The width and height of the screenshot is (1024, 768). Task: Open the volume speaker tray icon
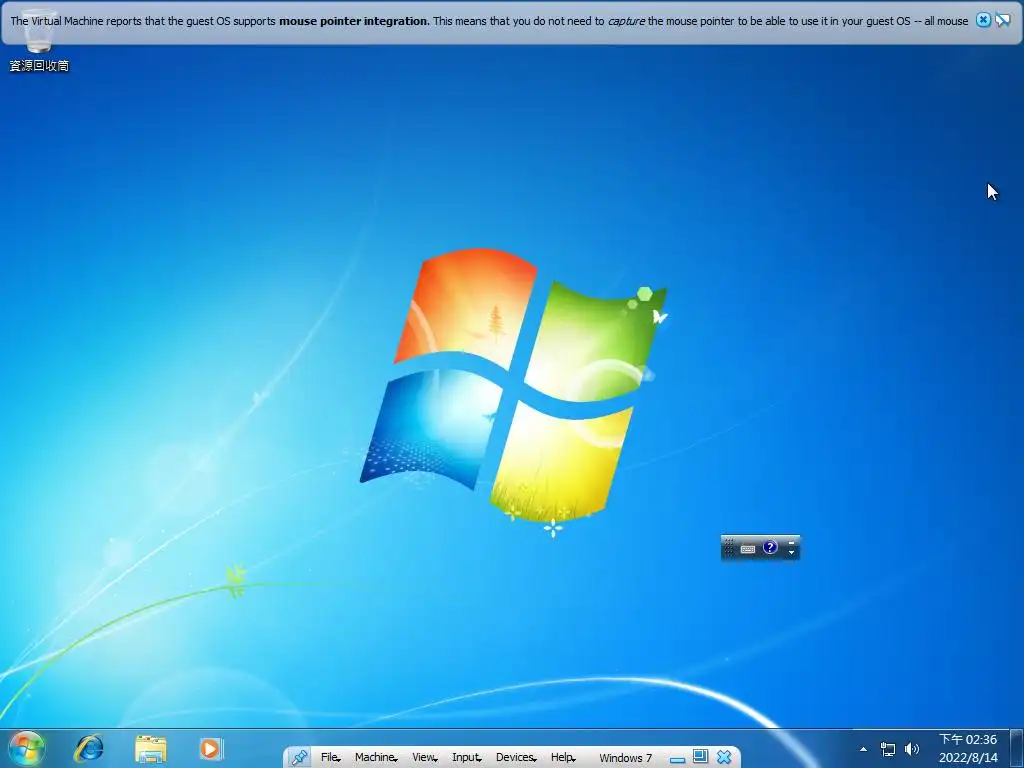[x=912, y=749]
